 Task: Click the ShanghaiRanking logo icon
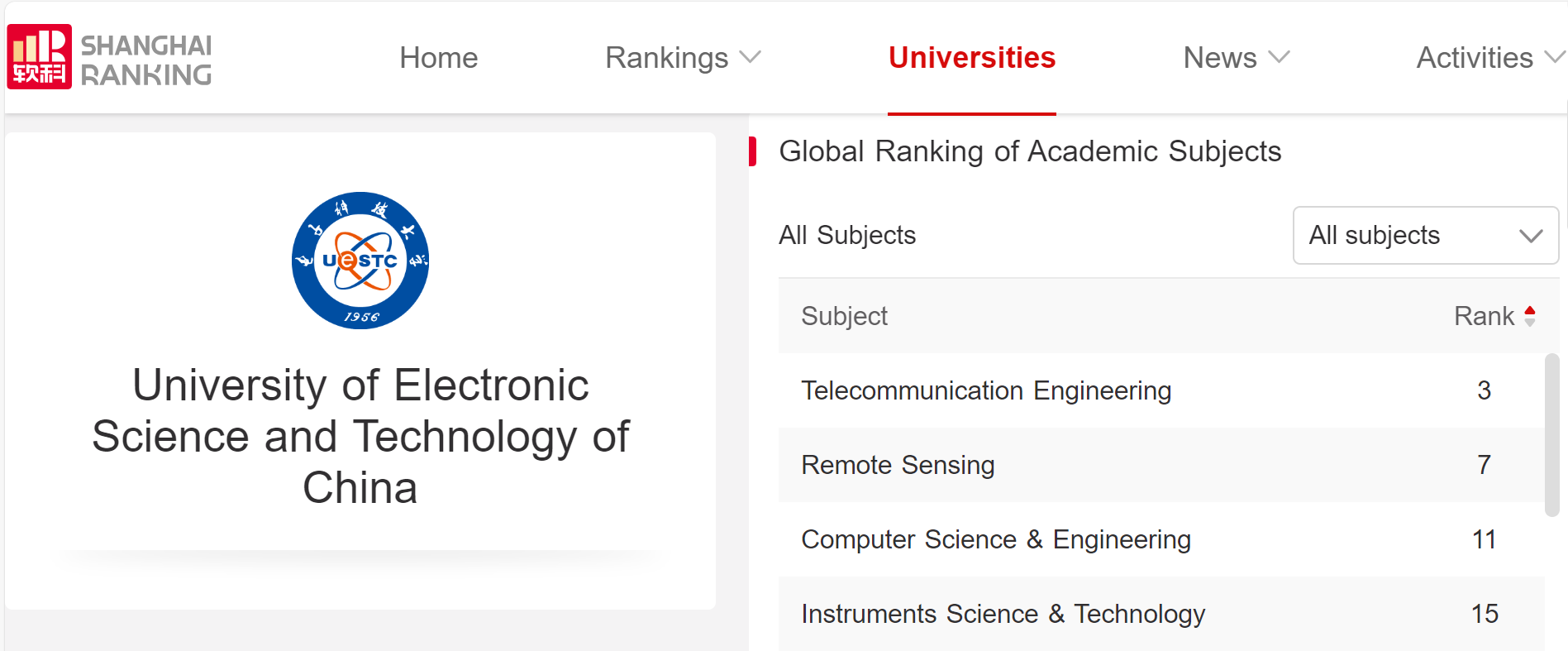tap(40, 56)
